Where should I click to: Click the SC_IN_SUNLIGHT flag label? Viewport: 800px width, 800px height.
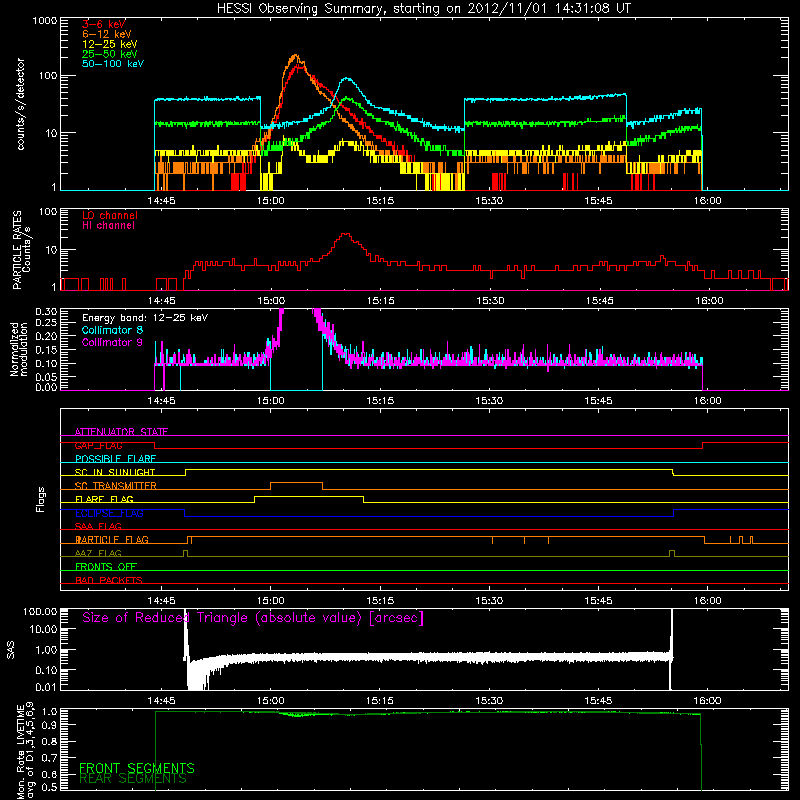coord(115,472)
